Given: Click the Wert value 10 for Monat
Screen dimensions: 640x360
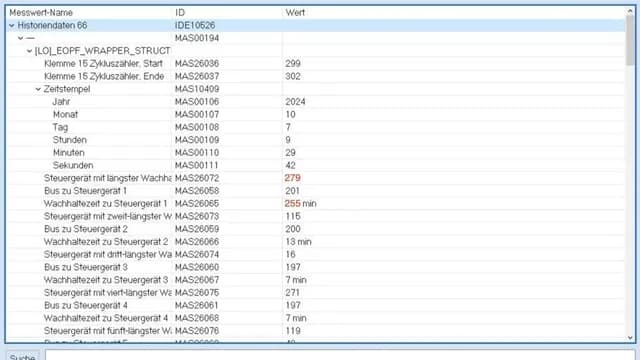Looking at the screenshot, I should (291, 114).
